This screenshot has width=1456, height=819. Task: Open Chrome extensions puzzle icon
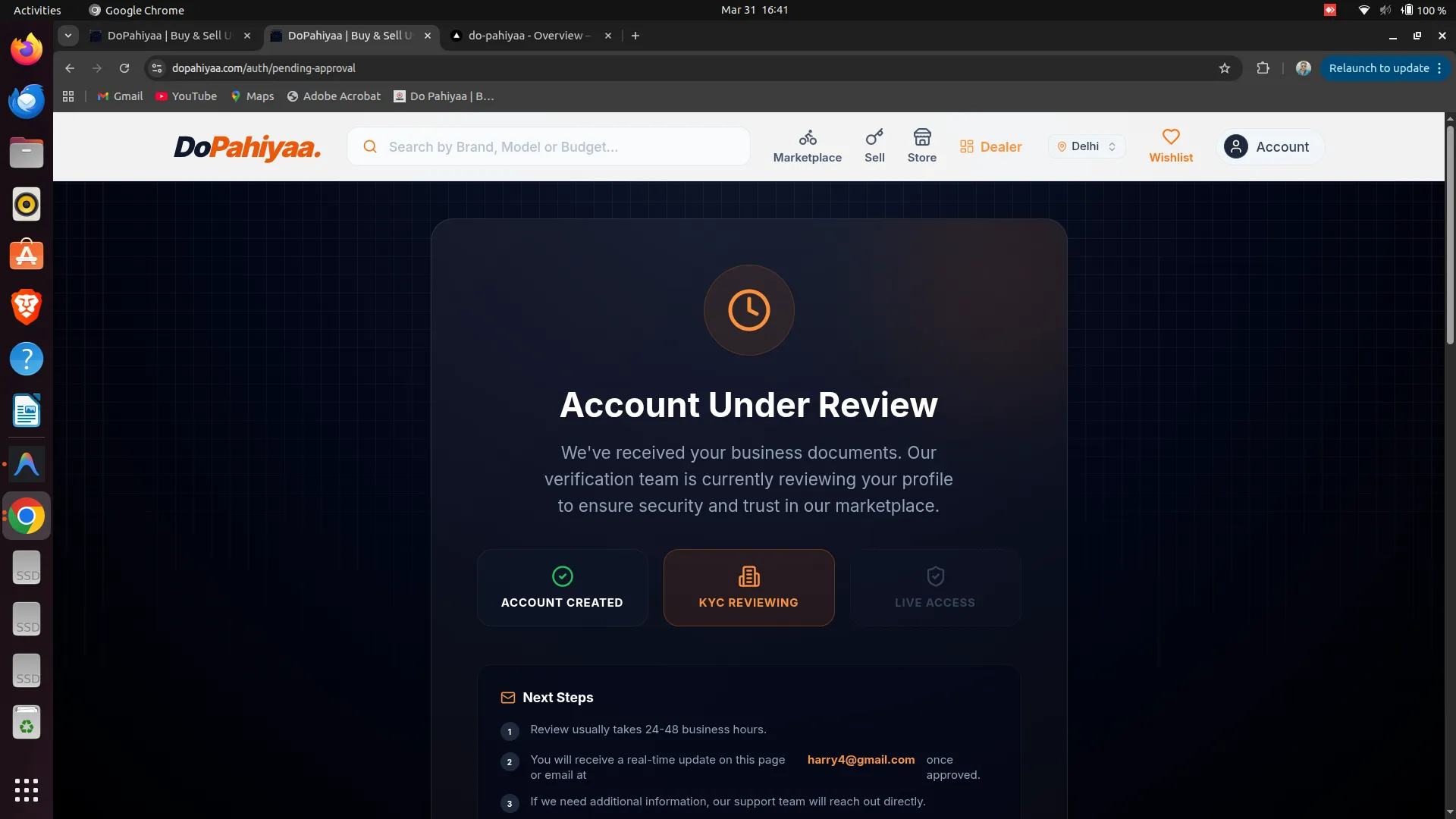click(1263, 68)
